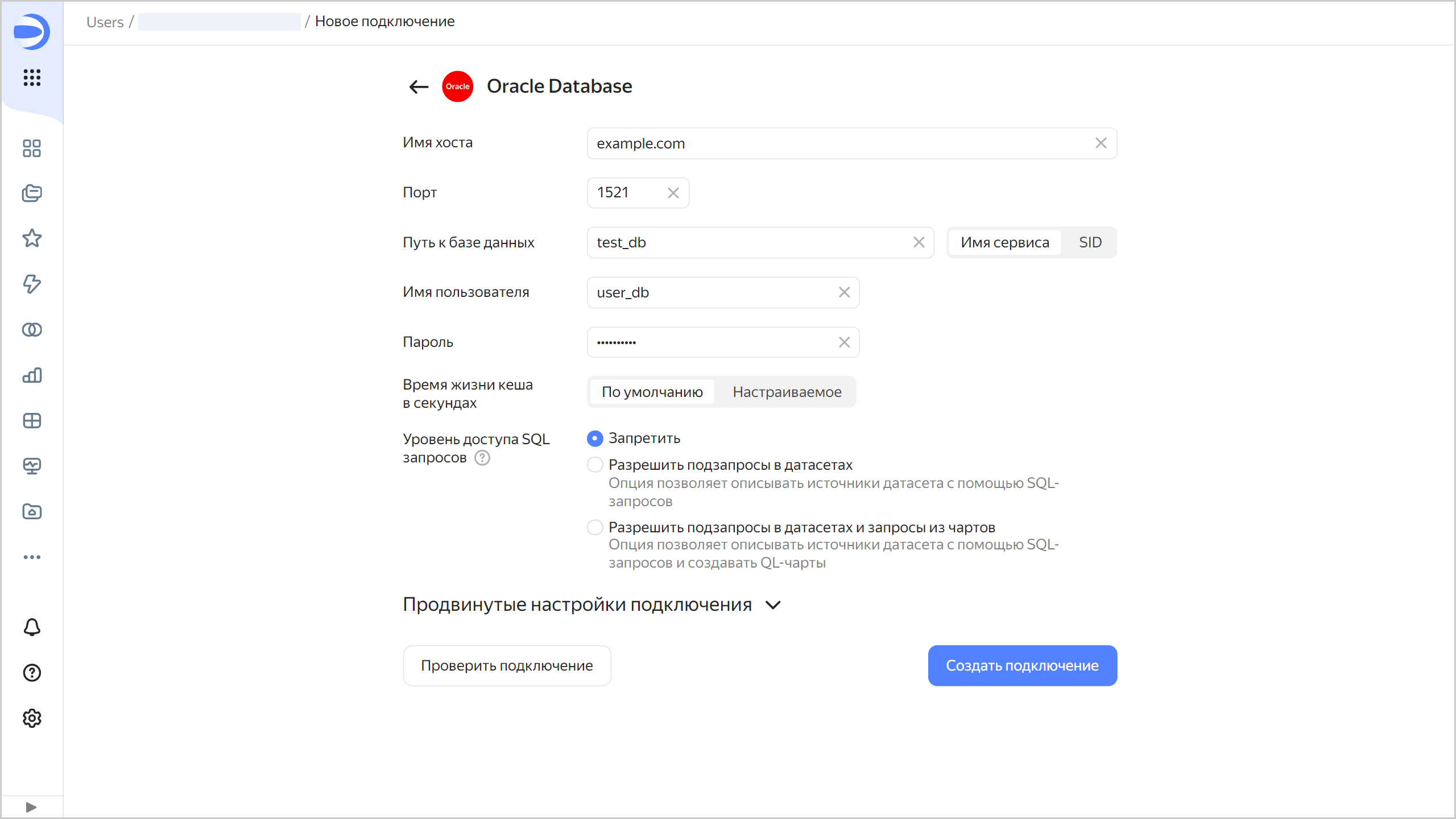Click the back arrow next to Oracle Database
This screenshot has height=819, width=1456.
click(x=419, y=86)
